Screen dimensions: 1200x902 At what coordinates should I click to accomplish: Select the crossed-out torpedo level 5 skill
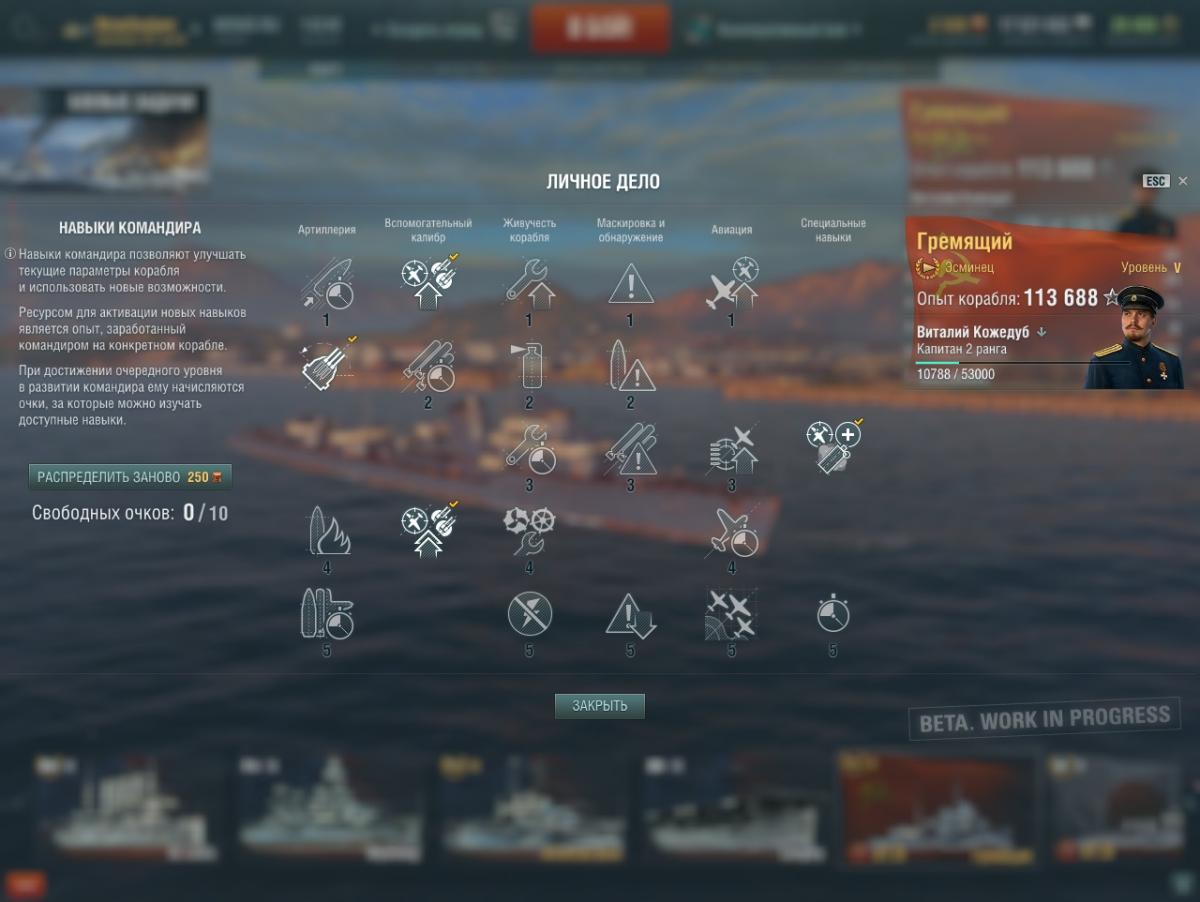(529, 614)
